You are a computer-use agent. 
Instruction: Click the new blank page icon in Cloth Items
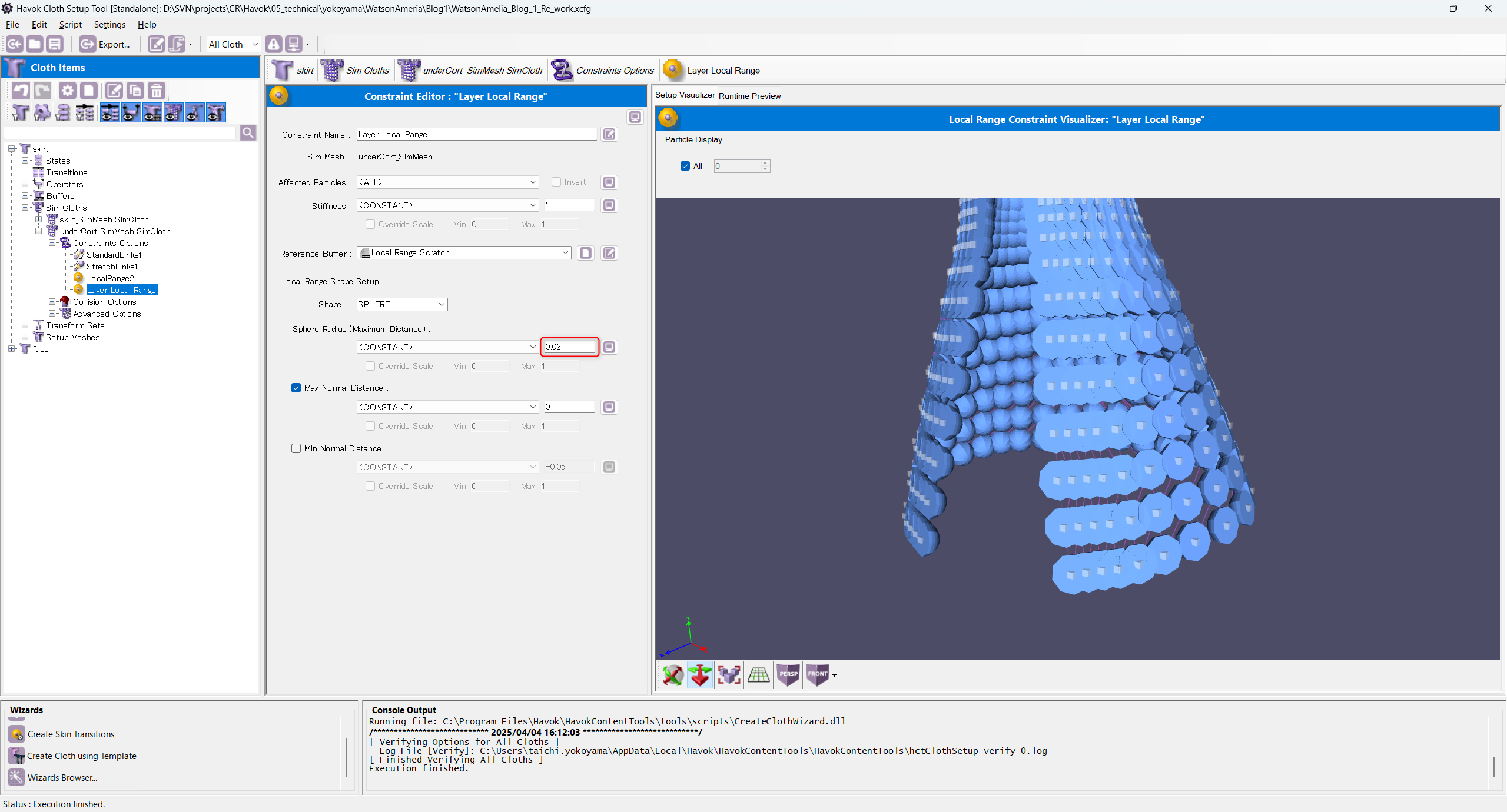[89, 91]
